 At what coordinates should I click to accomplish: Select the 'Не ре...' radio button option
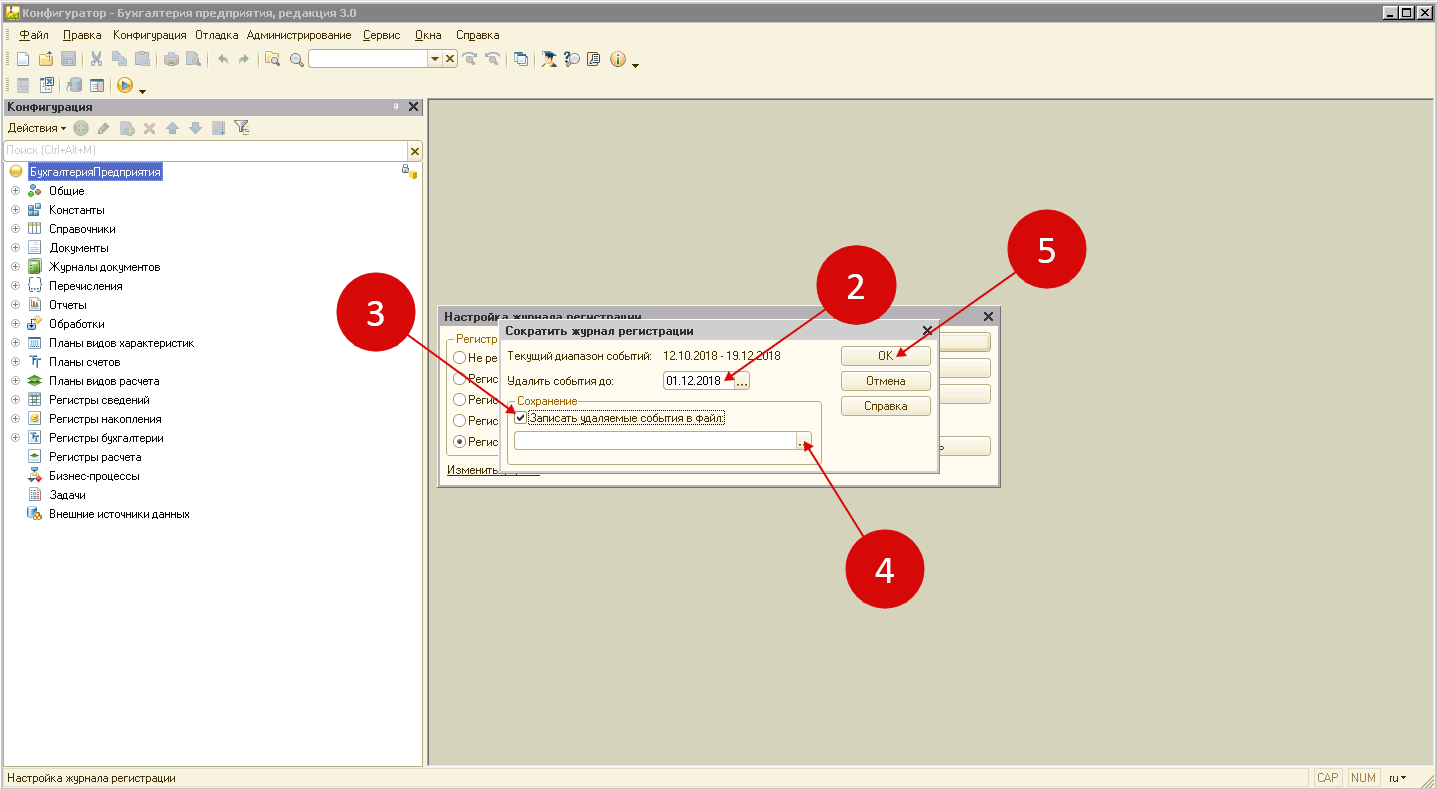pos(460,357)
